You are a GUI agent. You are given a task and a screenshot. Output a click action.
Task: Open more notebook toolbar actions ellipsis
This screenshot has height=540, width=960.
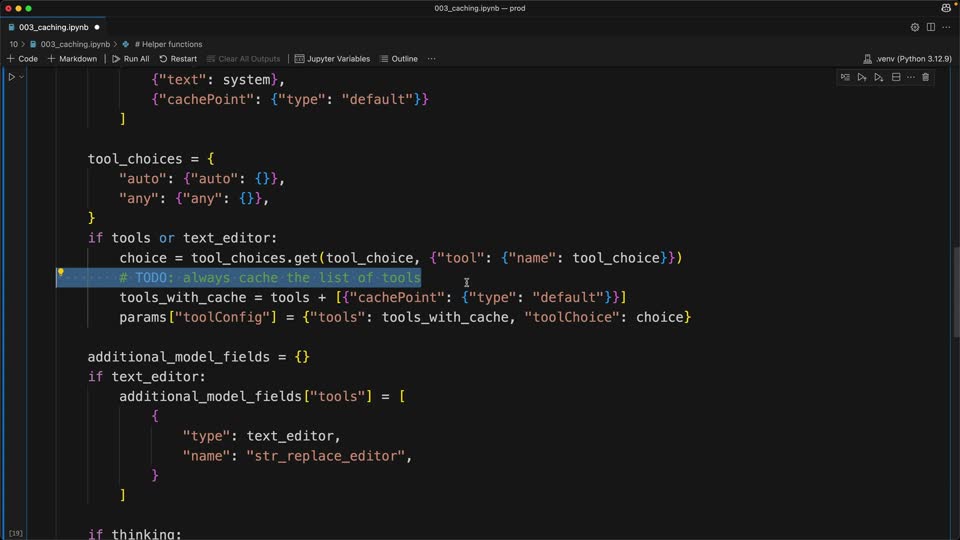coord(432,59)
